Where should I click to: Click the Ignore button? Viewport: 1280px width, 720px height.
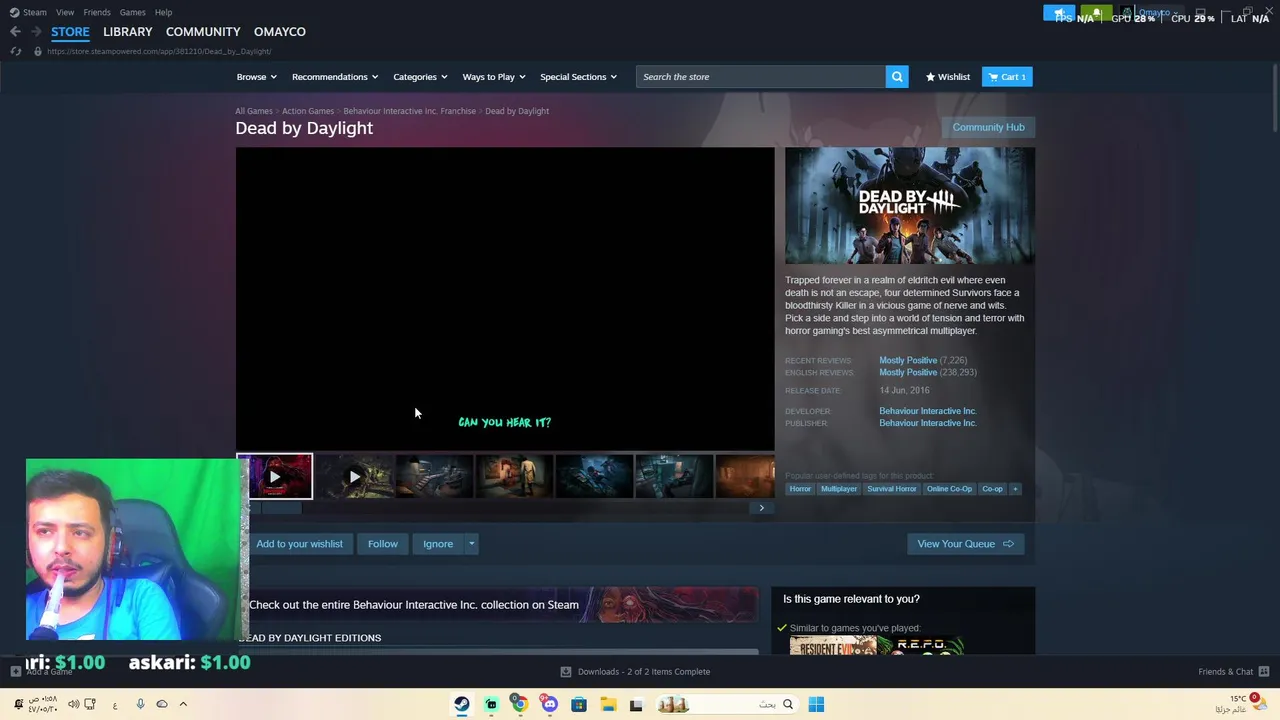(x=438, y=544)
